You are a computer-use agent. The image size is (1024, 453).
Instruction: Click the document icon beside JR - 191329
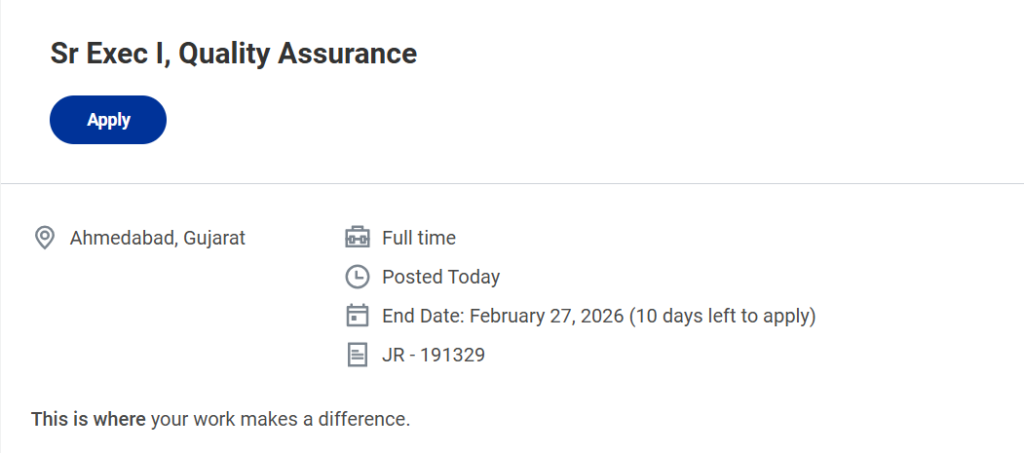pos(357,354)
